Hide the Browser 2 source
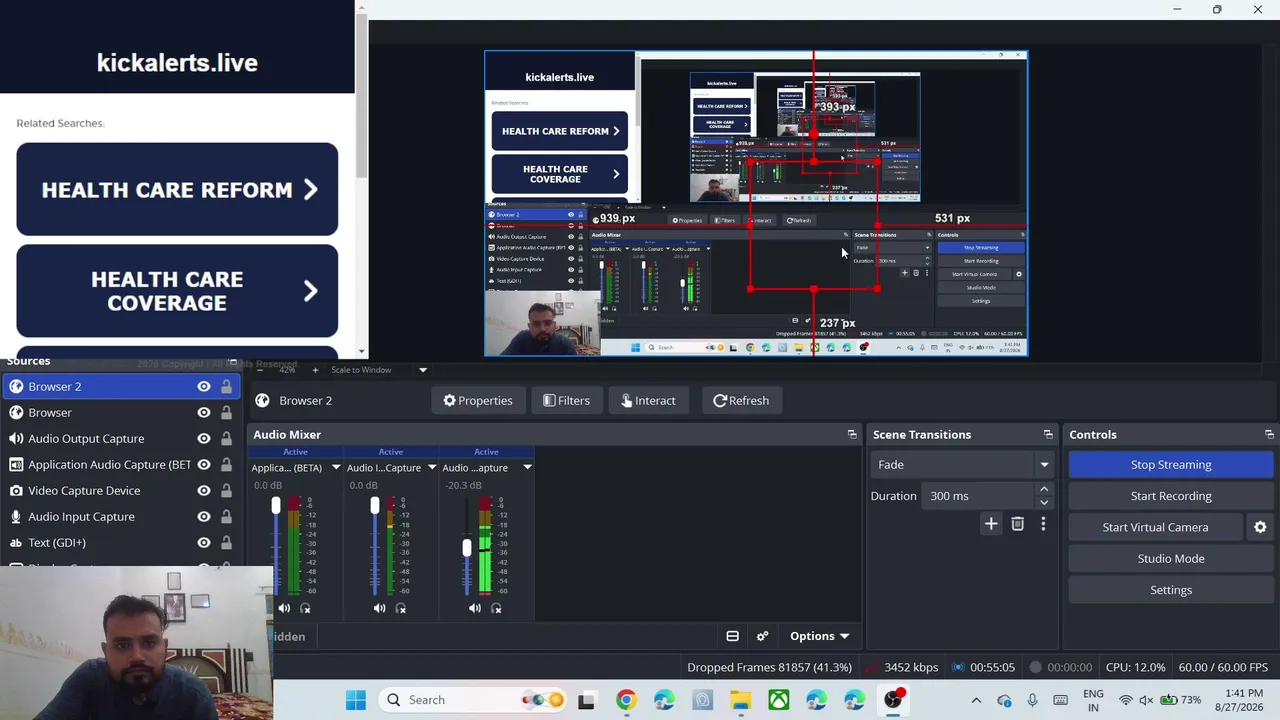Image resolution: width=1280 pixels, height=720 pixels. click(x=204, y=386)
